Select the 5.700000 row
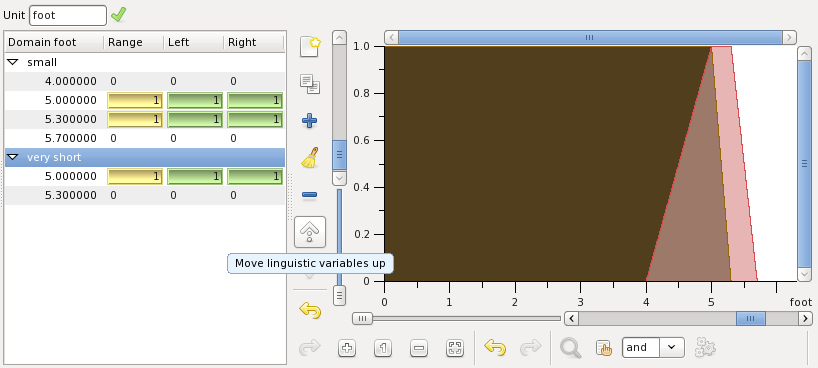This screenshot has width=818, height=368. coord(145,138)
